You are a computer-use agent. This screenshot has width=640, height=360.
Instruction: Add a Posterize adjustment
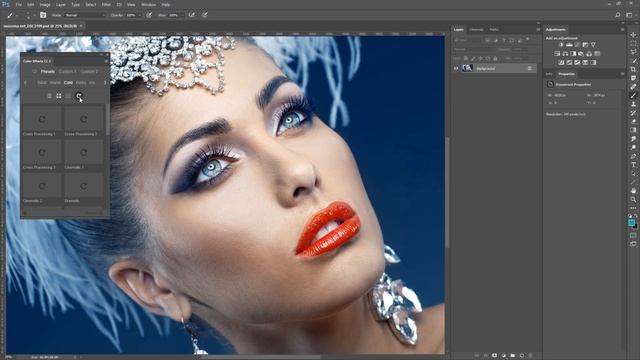click(569, 63)
